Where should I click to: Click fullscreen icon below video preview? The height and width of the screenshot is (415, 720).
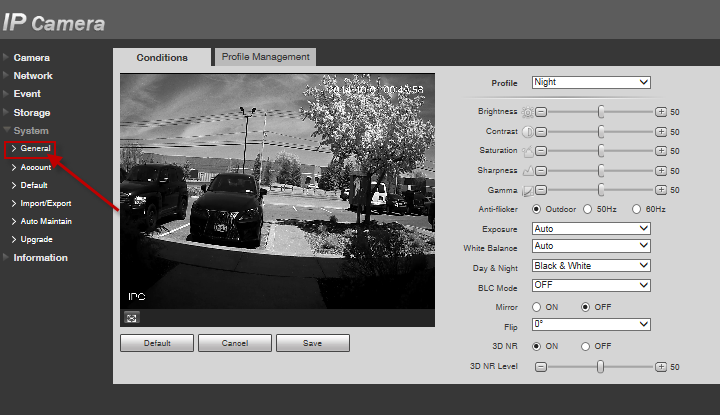pyautogui.click(x=130, y=317)
